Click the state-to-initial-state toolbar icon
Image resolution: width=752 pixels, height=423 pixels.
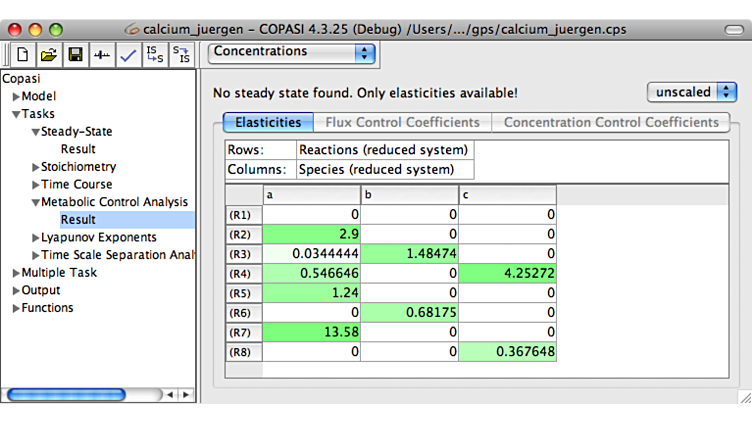point(181,55)
